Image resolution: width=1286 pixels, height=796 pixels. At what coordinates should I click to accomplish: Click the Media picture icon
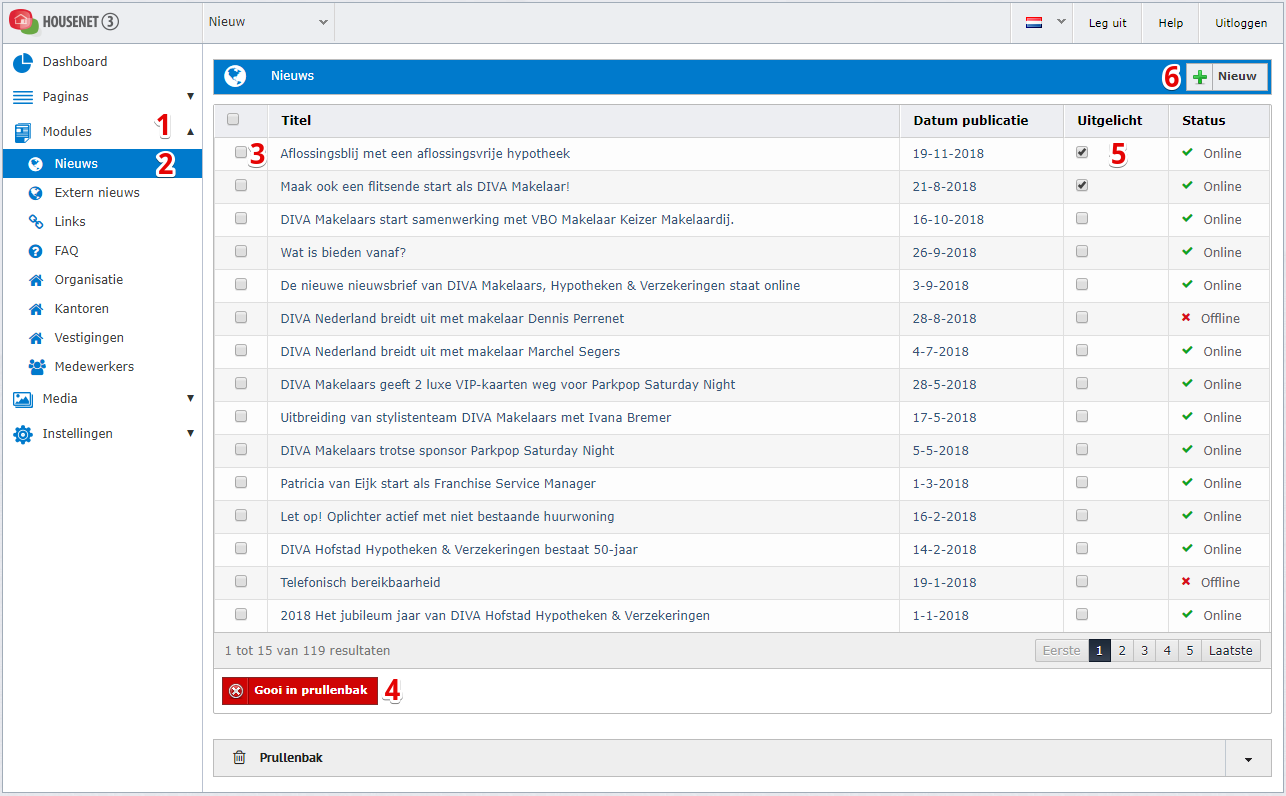coord(22,399)
